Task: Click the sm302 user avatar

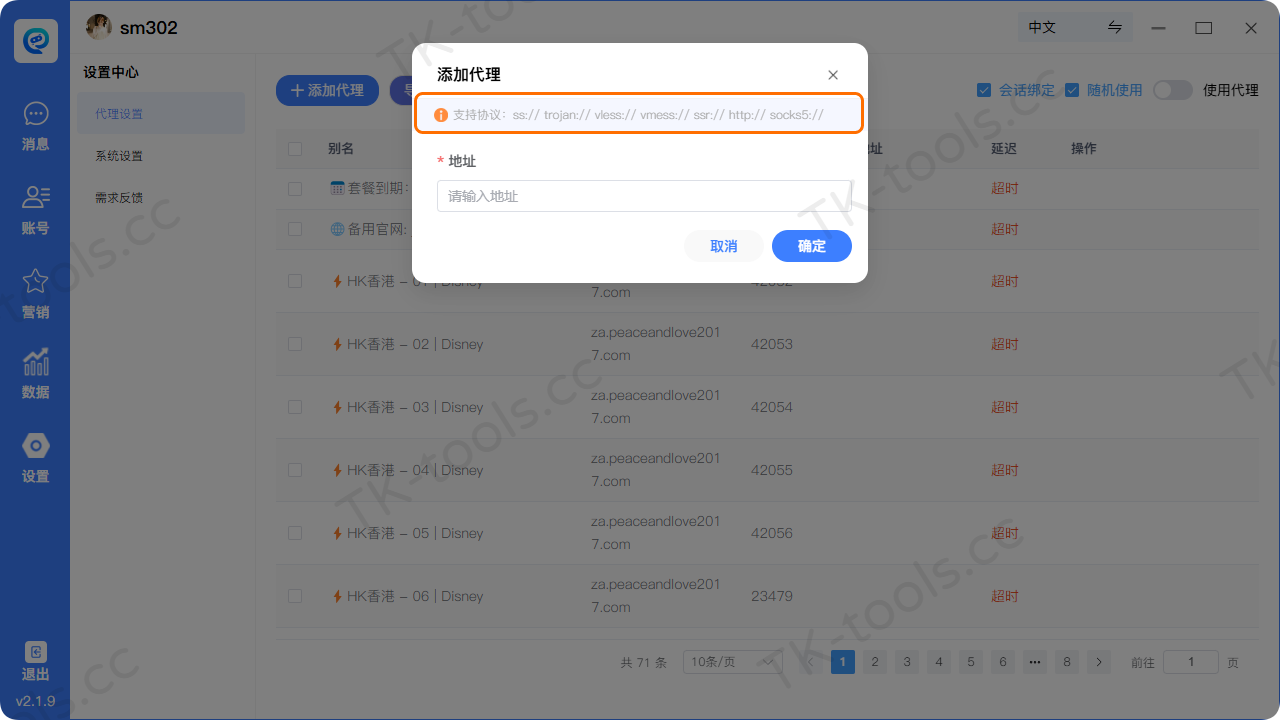Action: click(98, 27)
